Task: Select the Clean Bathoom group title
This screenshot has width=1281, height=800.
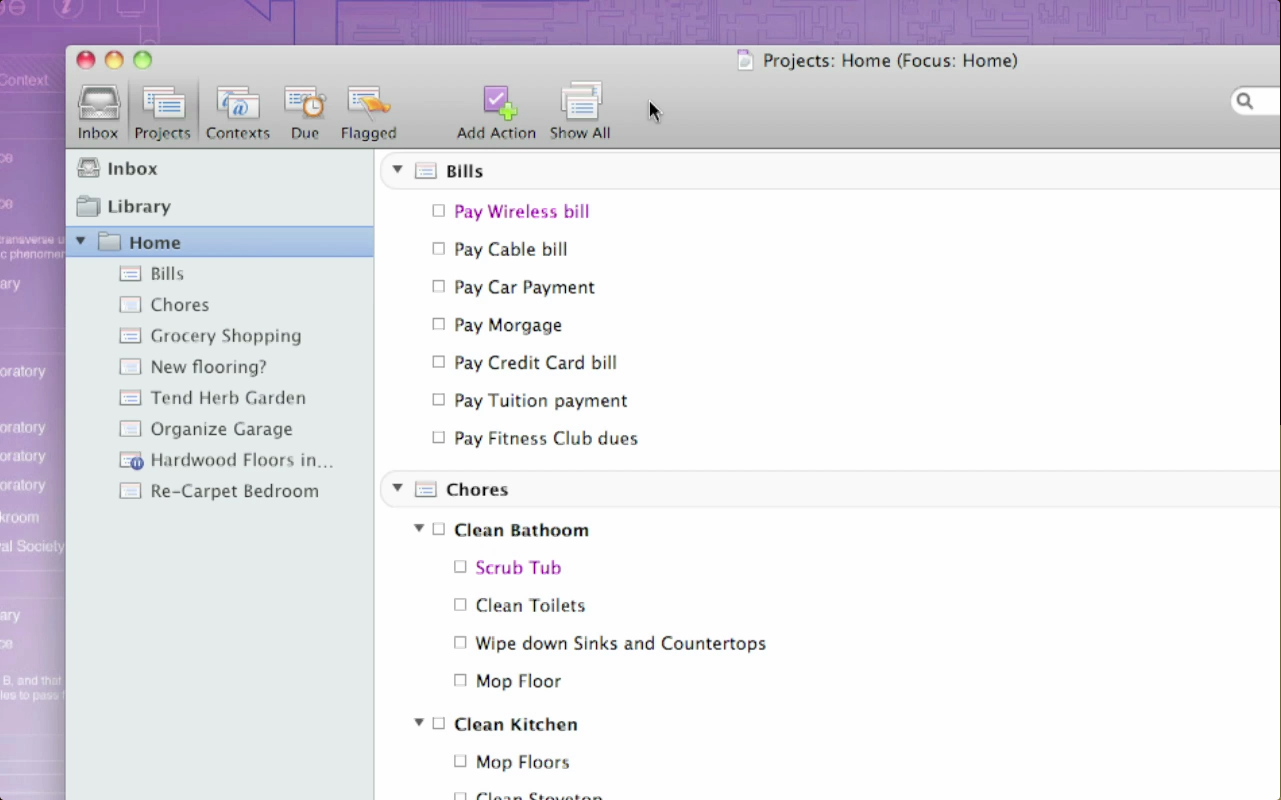Action: [521, 530]
